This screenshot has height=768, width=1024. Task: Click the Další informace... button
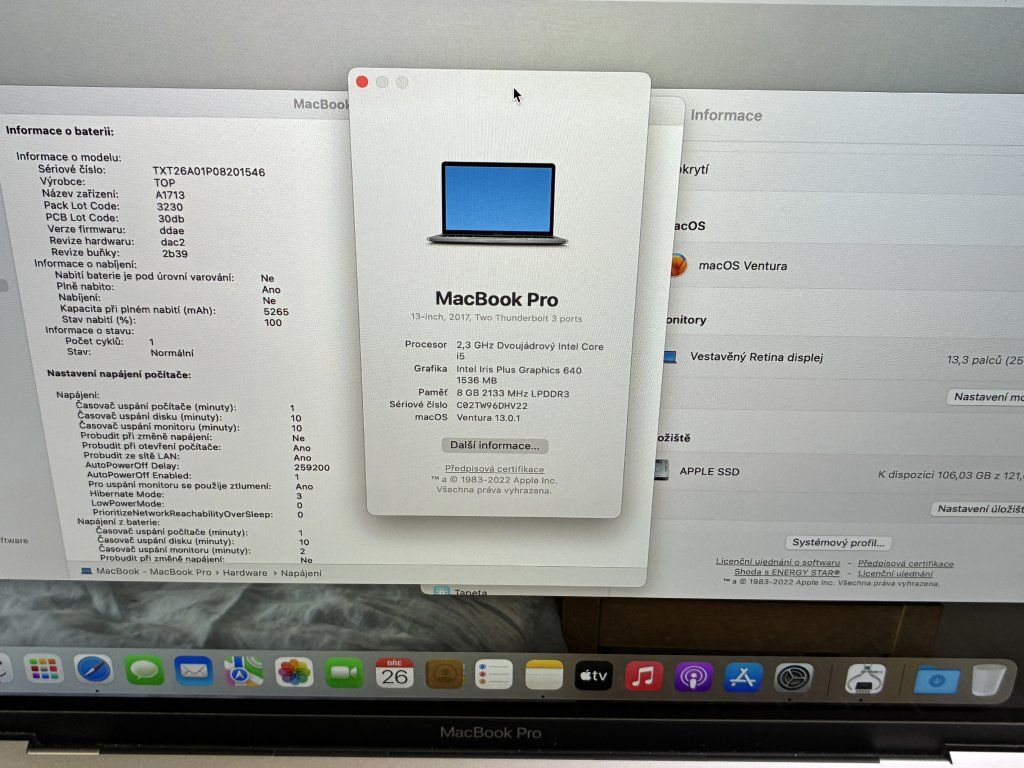[494, 445]
